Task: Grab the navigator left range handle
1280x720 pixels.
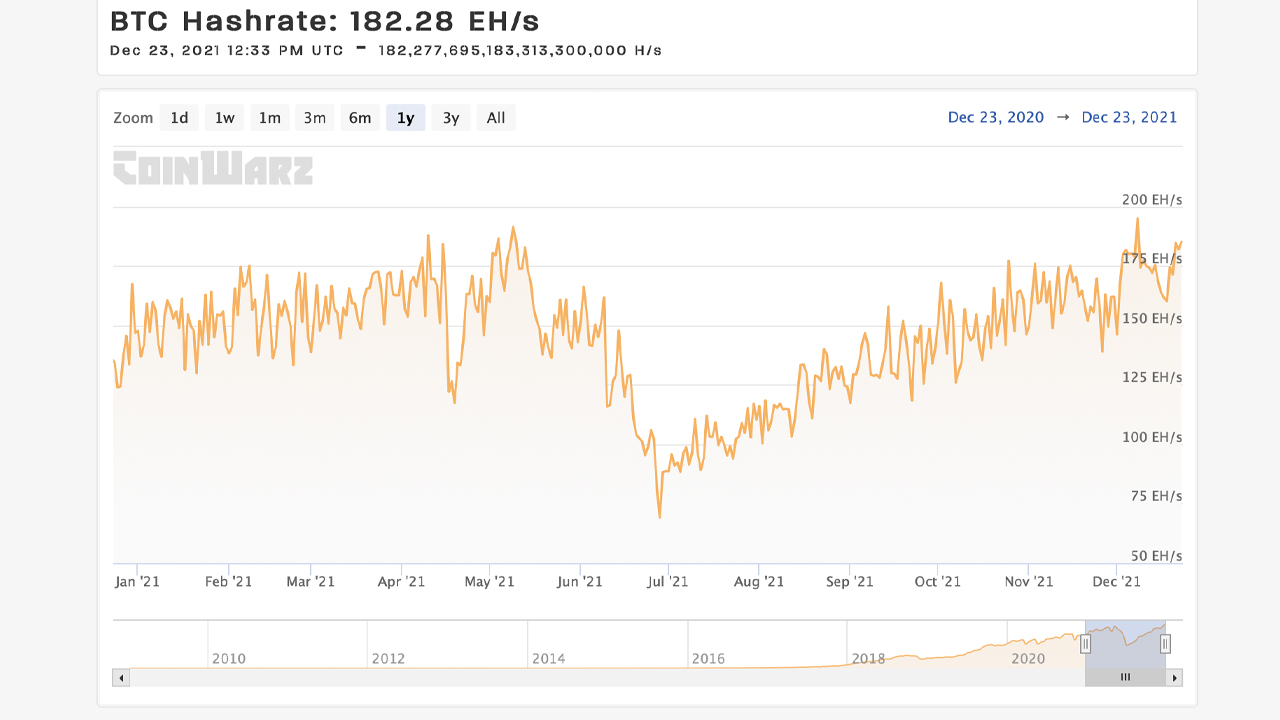Action: [1085, 645]
